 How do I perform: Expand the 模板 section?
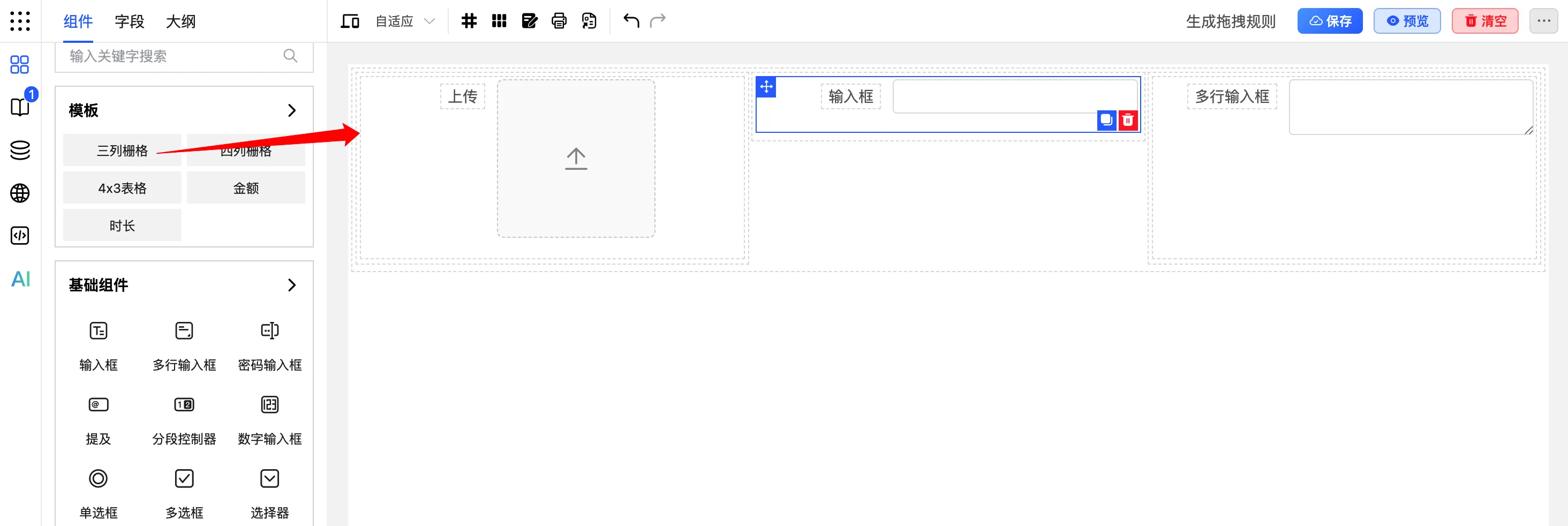pyautogui.click(x=292, y=110)
